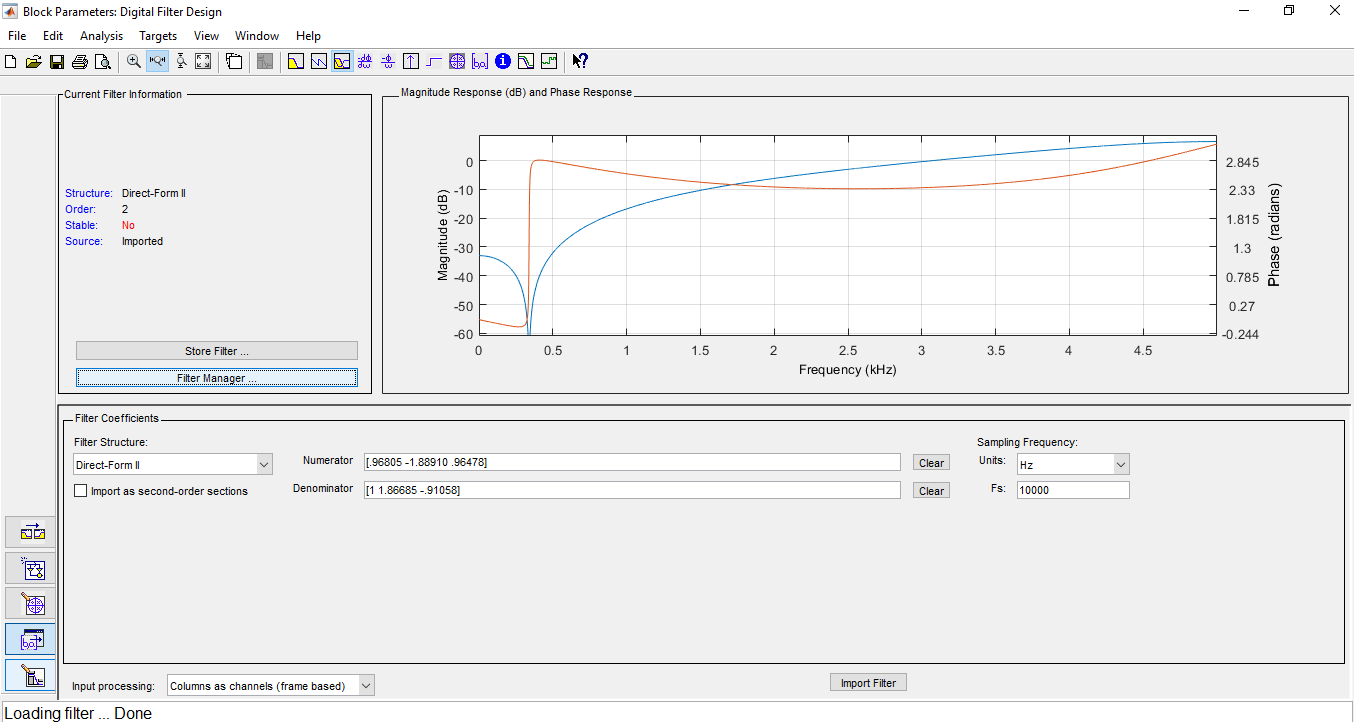This screenshot has width=1354, height=722.
Task: Display the Filter Coefficients [b,a] toolbar icon
Action: coord(480,61)
